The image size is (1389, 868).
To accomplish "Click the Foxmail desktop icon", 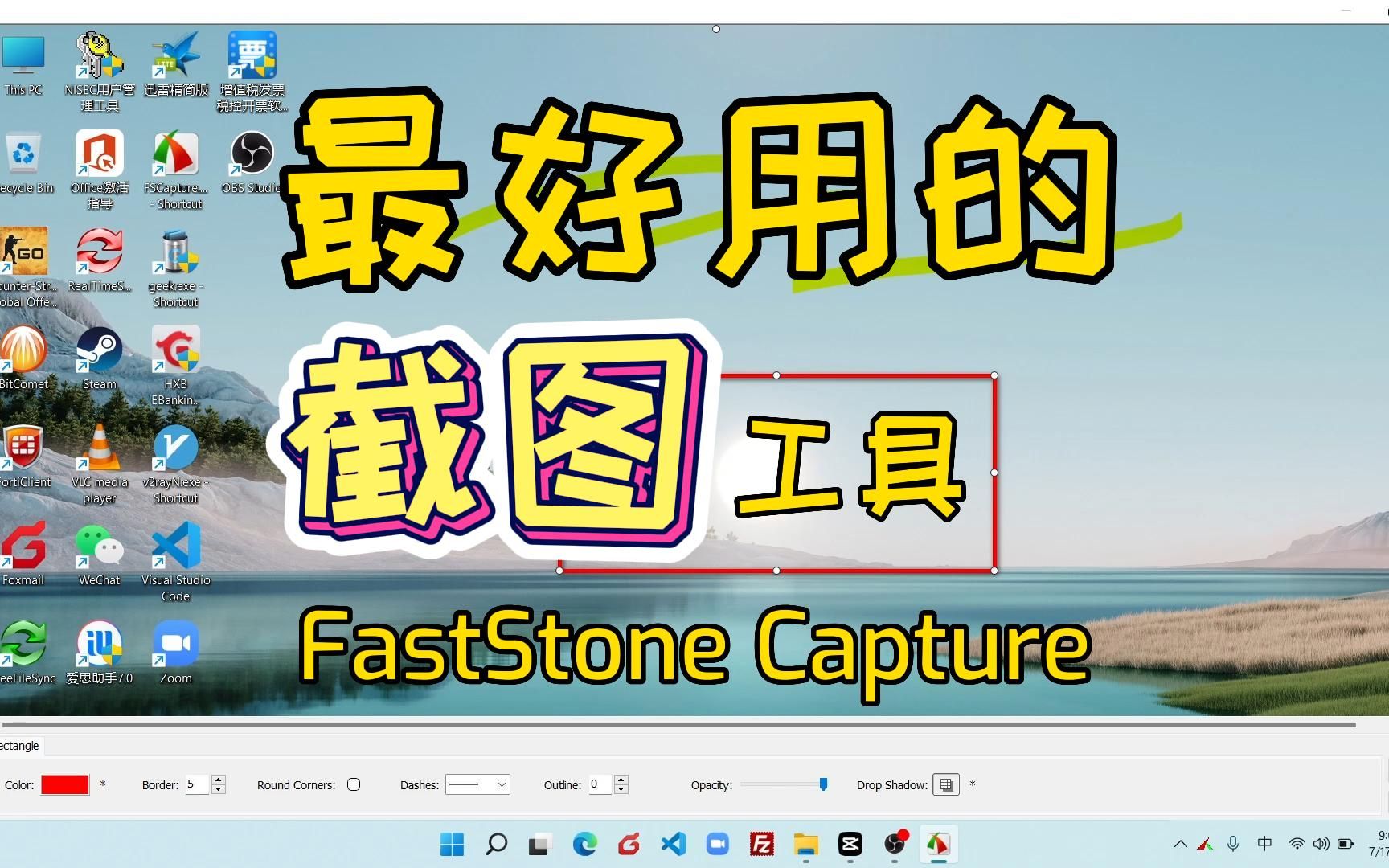I will coord(23,555).
